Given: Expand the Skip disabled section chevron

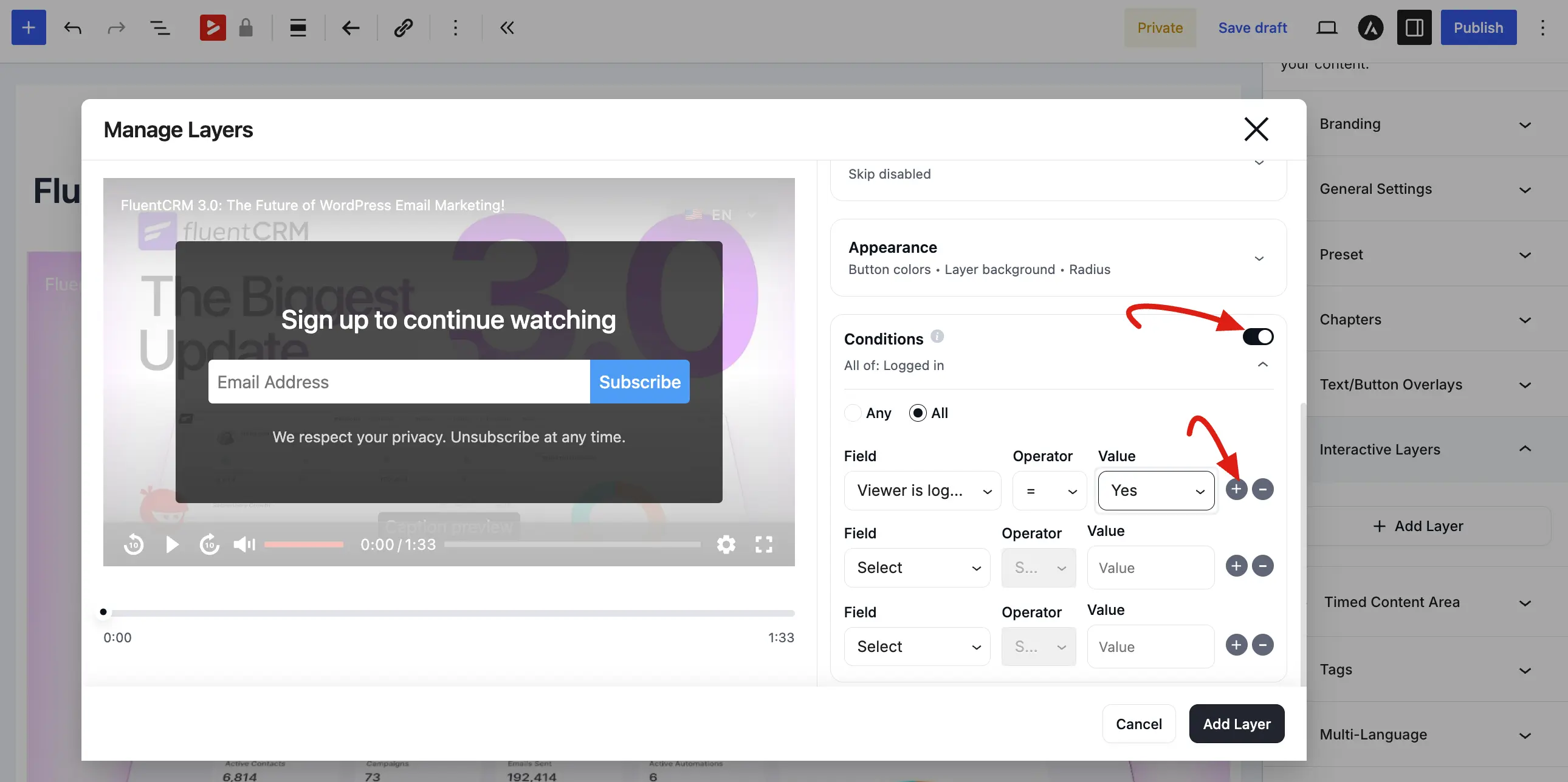Looking at the screenshot, I should (1259, 163).
